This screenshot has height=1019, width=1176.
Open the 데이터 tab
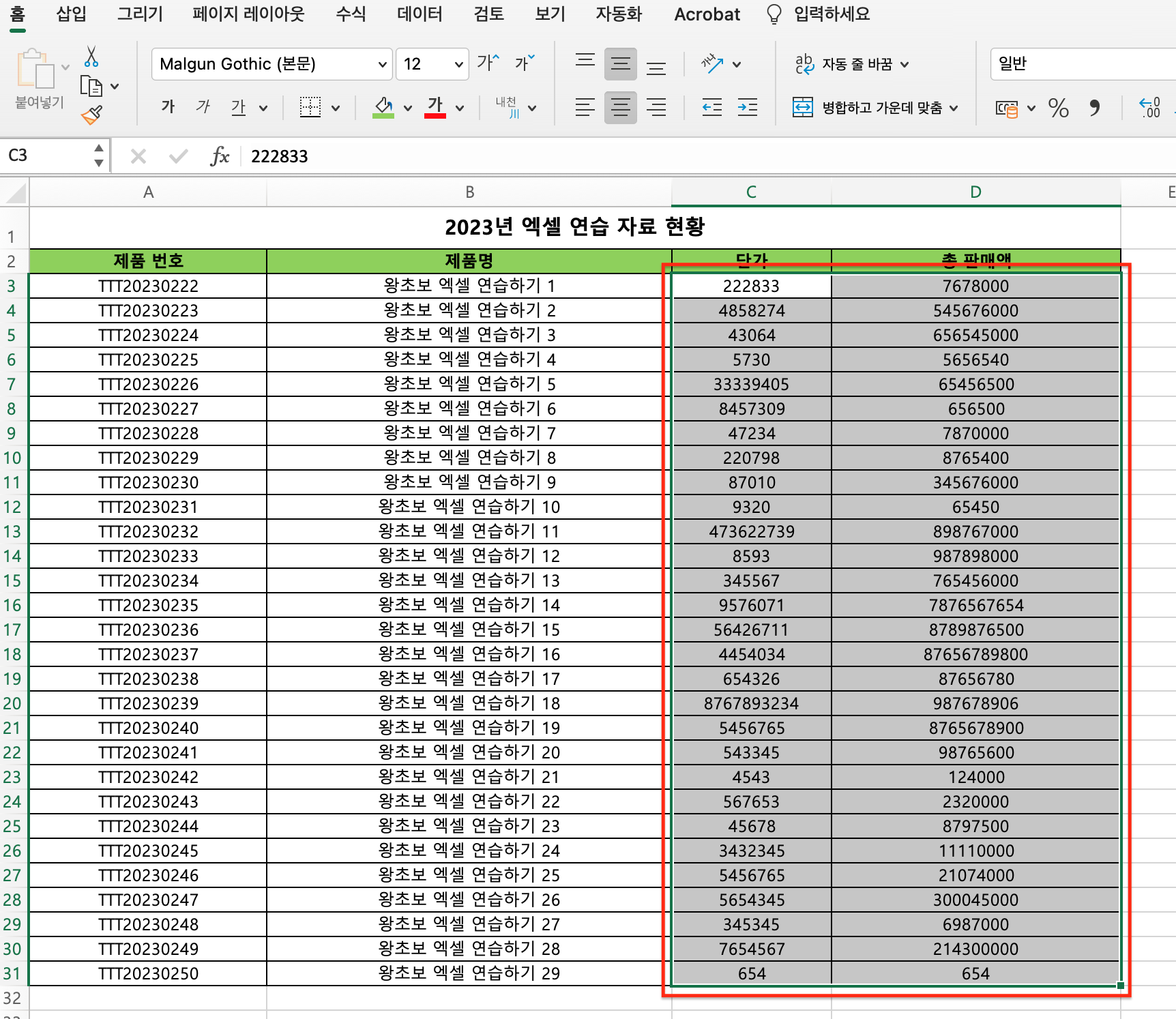pyautogui.click(x=420, y=14)
